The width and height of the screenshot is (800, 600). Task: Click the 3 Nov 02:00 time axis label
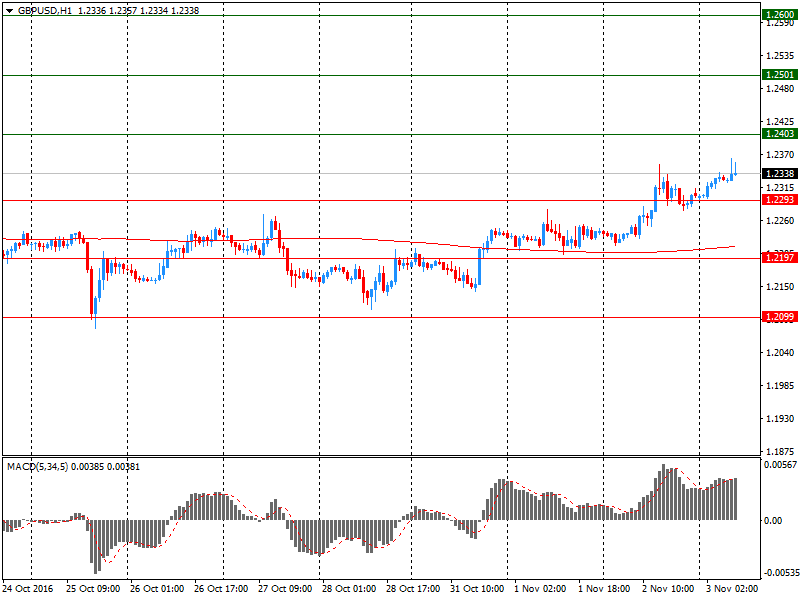[732, 589]
